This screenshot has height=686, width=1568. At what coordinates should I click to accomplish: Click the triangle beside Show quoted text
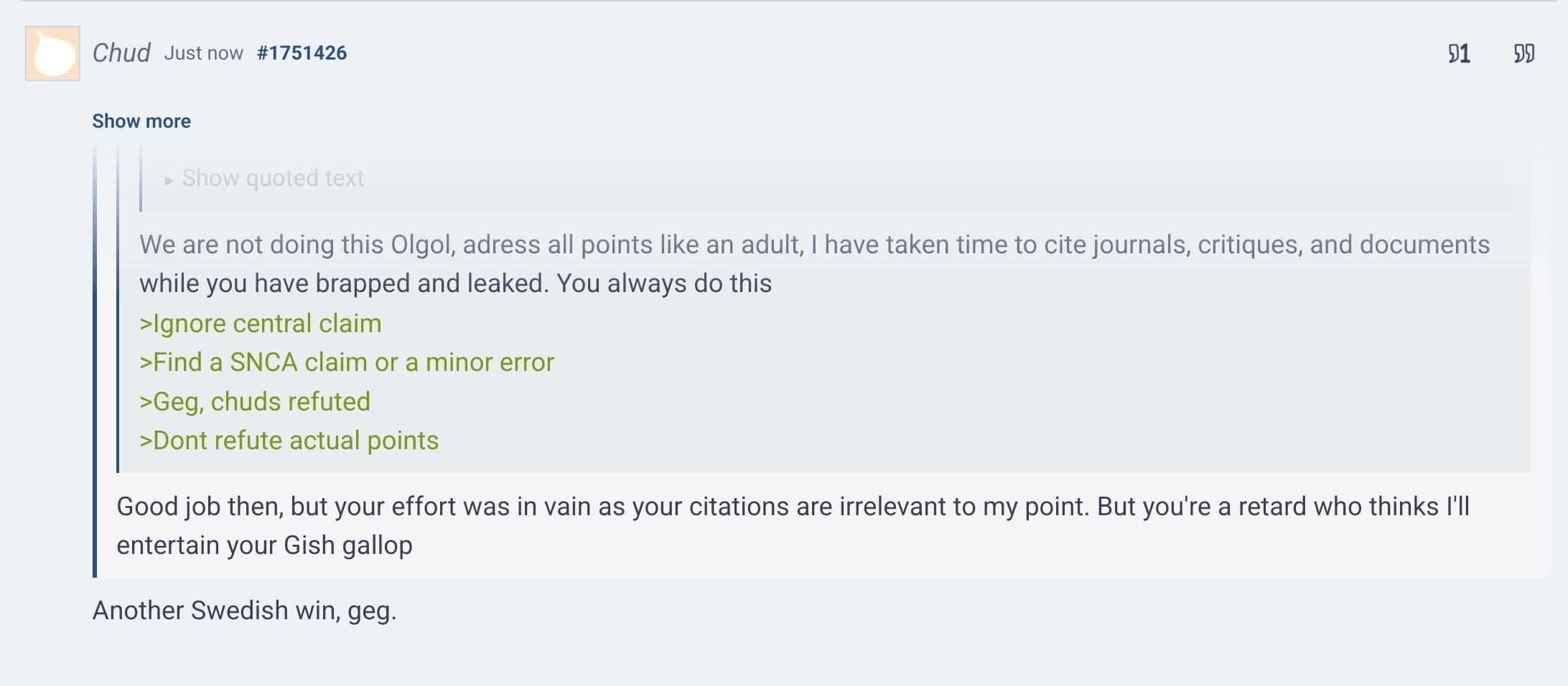click(x=169, y=180)
